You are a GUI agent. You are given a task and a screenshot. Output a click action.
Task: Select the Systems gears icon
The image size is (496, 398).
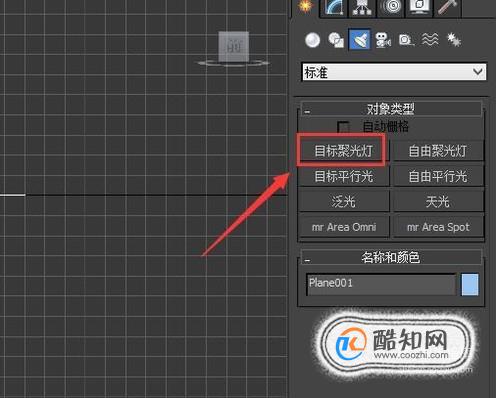click(x=454, y=40)
